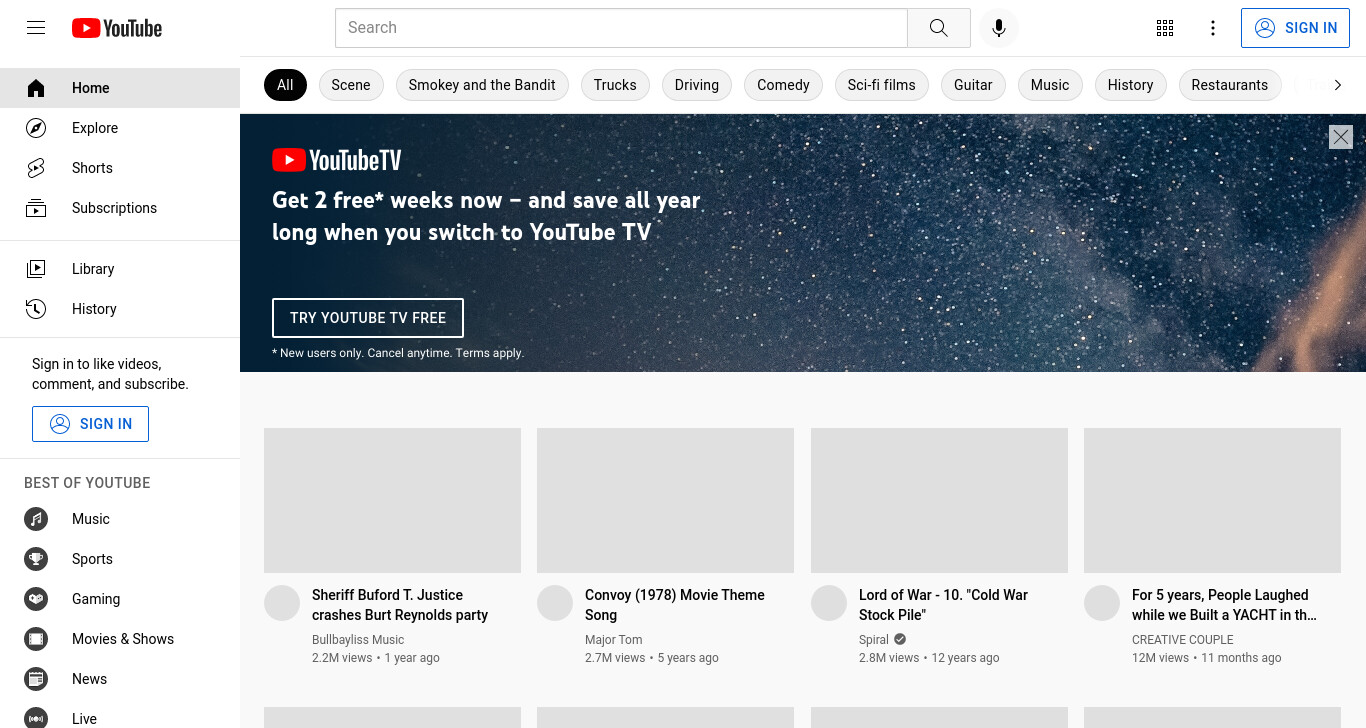Screen dimensions: 1366x728
Task: Click the search magnifier button
Action: pyautogui.click(x=938, y=28)
